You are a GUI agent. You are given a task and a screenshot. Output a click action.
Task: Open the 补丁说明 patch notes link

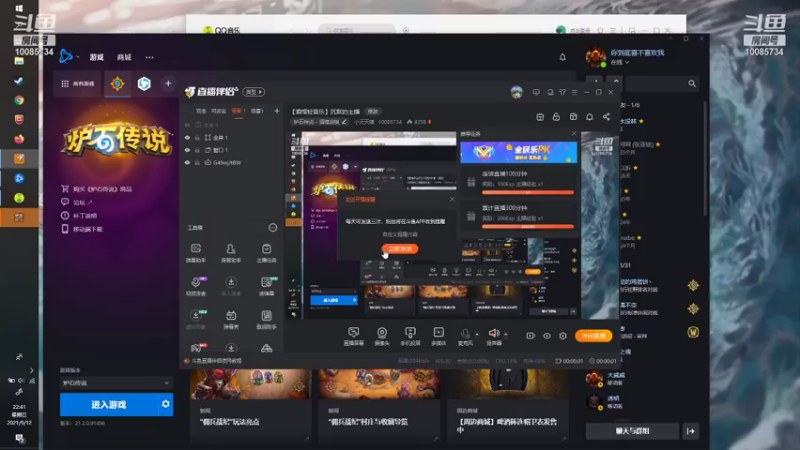(x=80, y=216)
